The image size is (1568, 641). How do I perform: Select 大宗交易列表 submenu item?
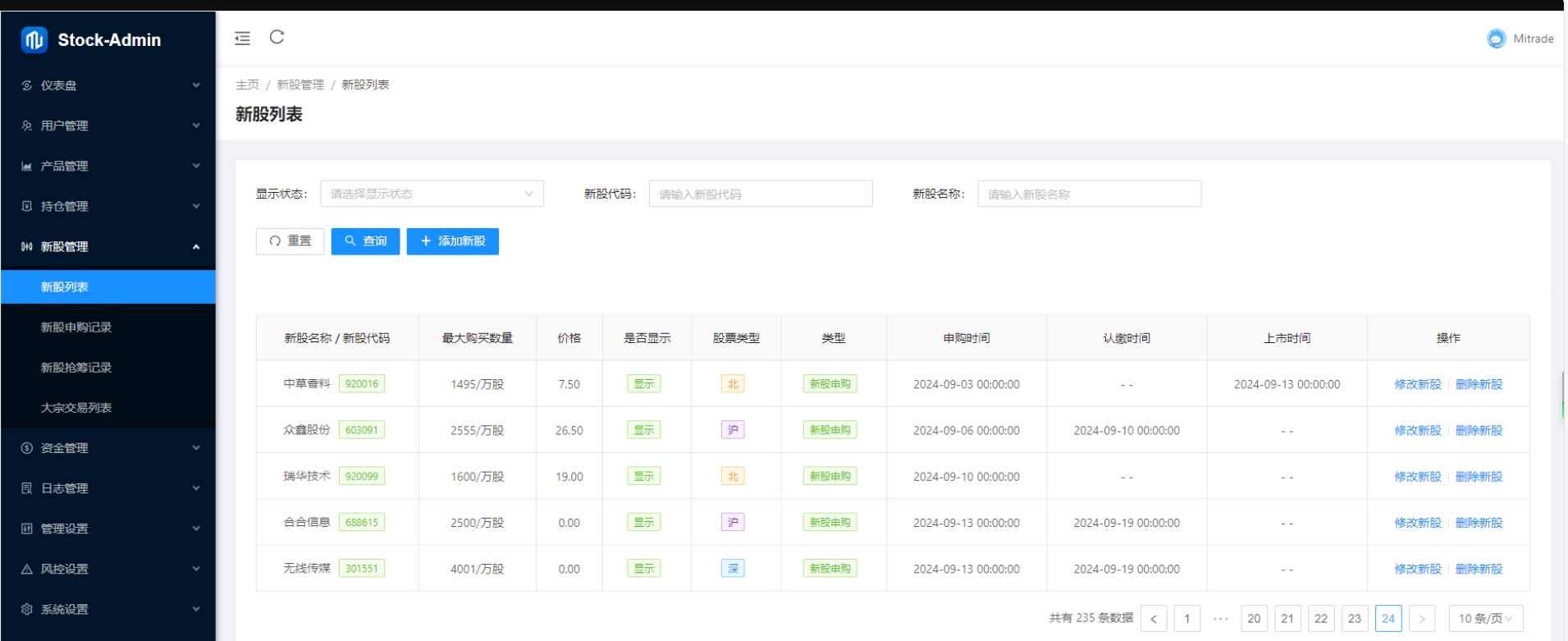tap(76, 408)
